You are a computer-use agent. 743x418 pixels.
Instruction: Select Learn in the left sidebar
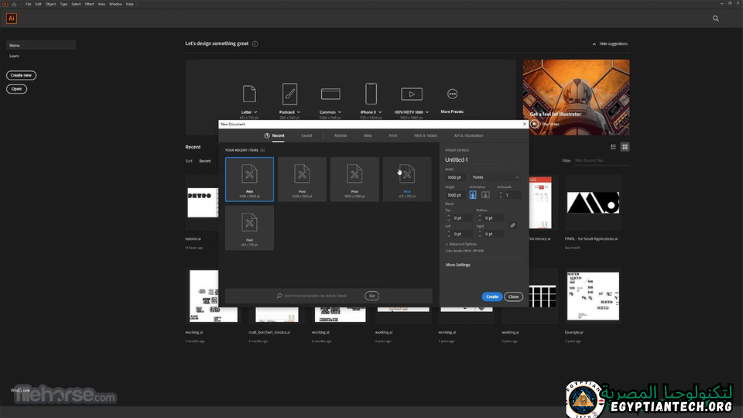(14, 56)
